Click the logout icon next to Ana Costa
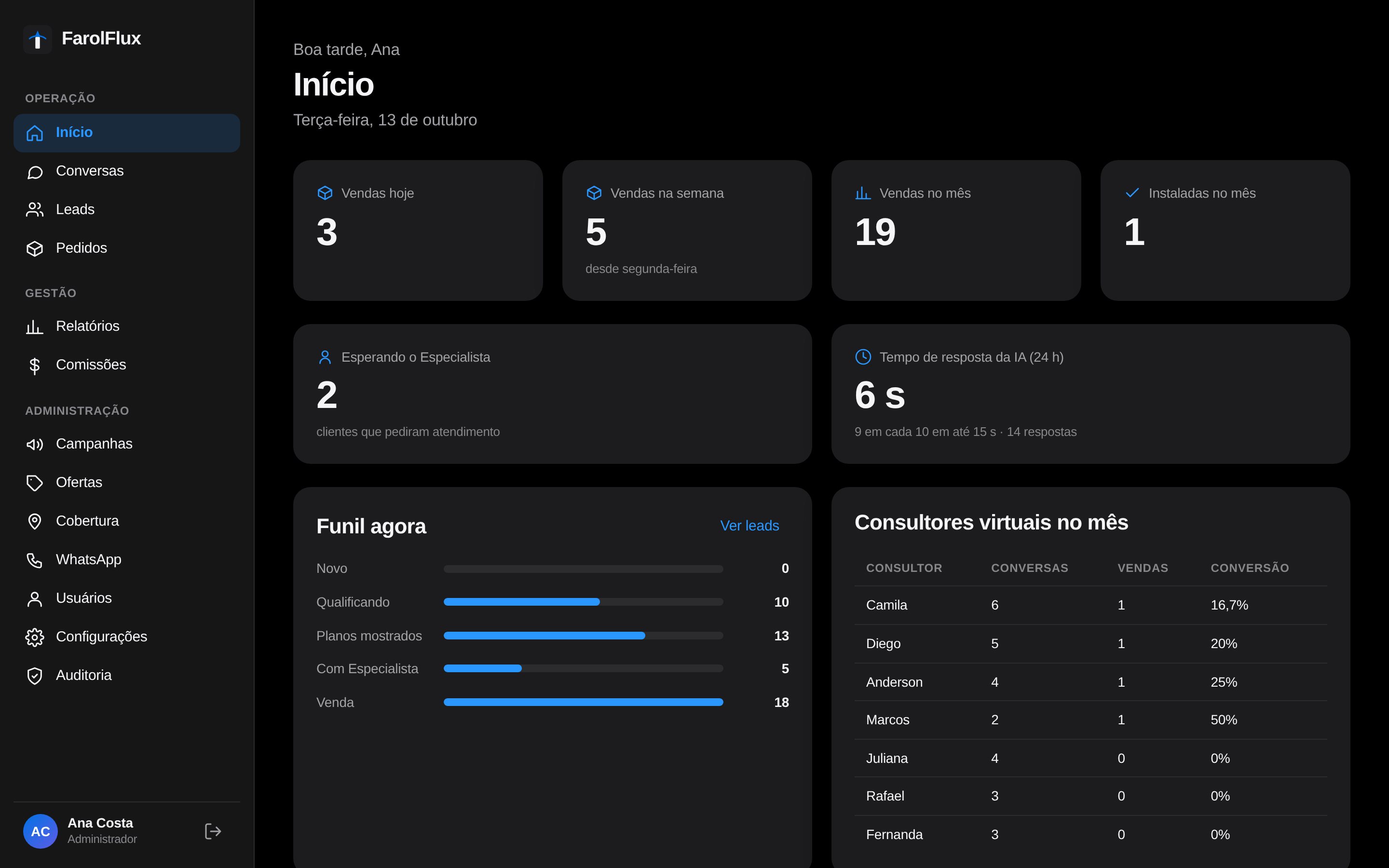The image size is (1389, 868). point(213,831)
